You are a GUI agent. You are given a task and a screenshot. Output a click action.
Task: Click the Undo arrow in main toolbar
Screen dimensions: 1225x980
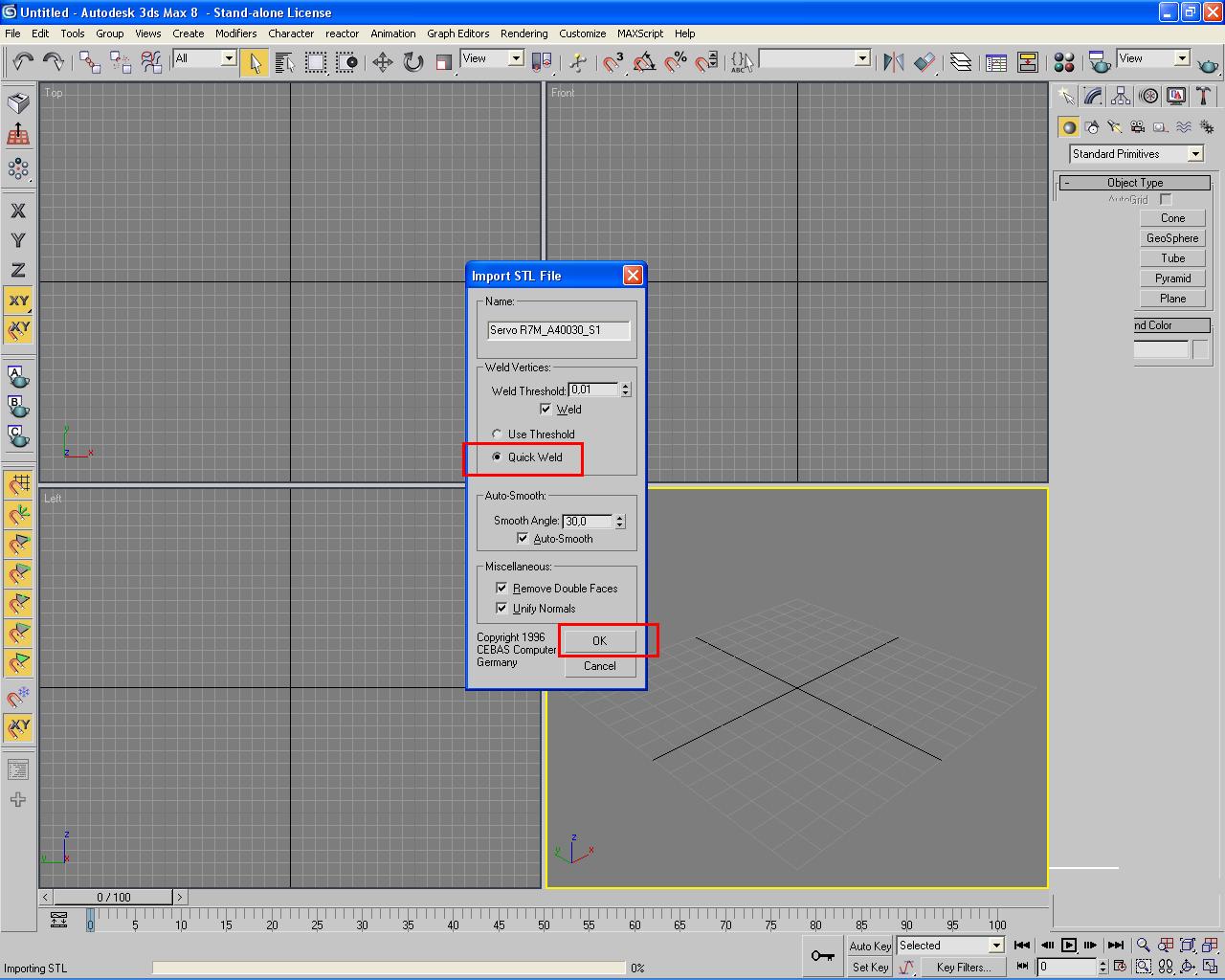pos(23,62)
